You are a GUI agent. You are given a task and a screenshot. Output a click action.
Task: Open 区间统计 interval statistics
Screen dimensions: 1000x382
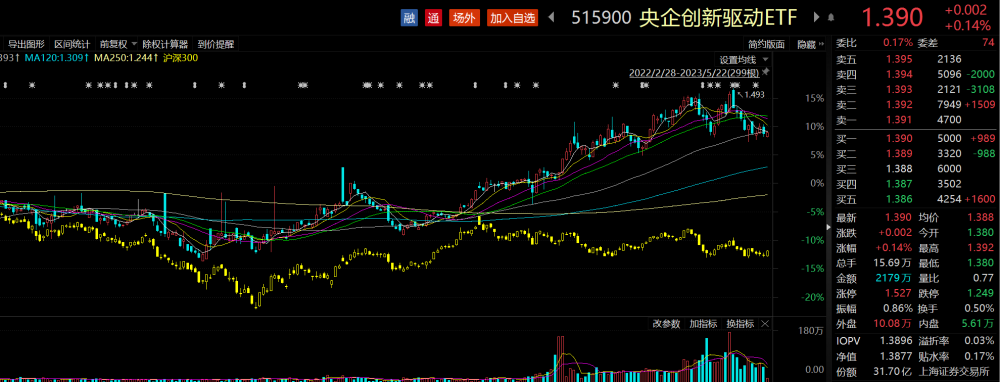pyautogui.click(x=72, y=45)
